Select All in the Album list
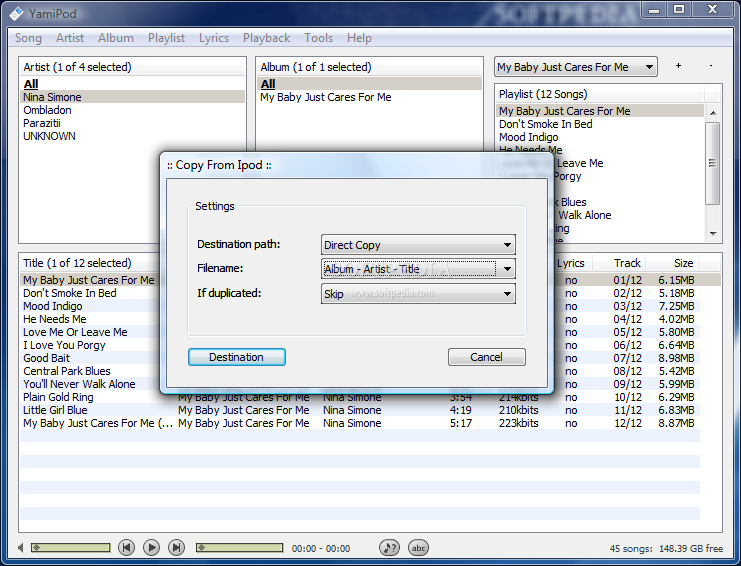The width and height of the screenshot is (741, 566). pos(370,84)
